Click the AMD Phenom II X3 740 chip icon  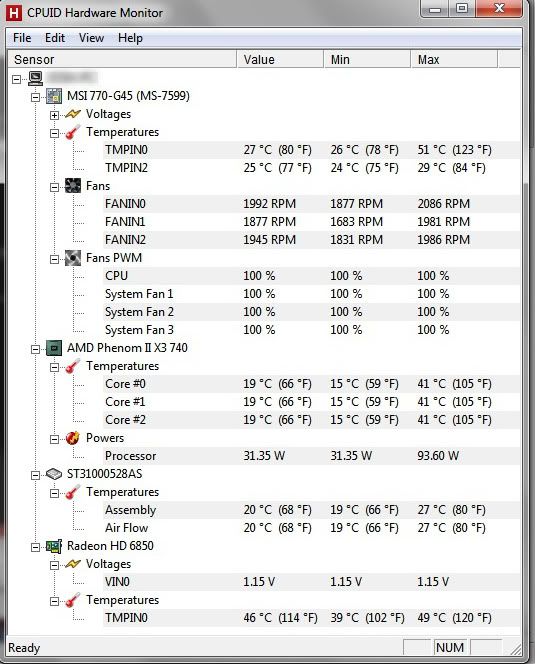[54, 348]
